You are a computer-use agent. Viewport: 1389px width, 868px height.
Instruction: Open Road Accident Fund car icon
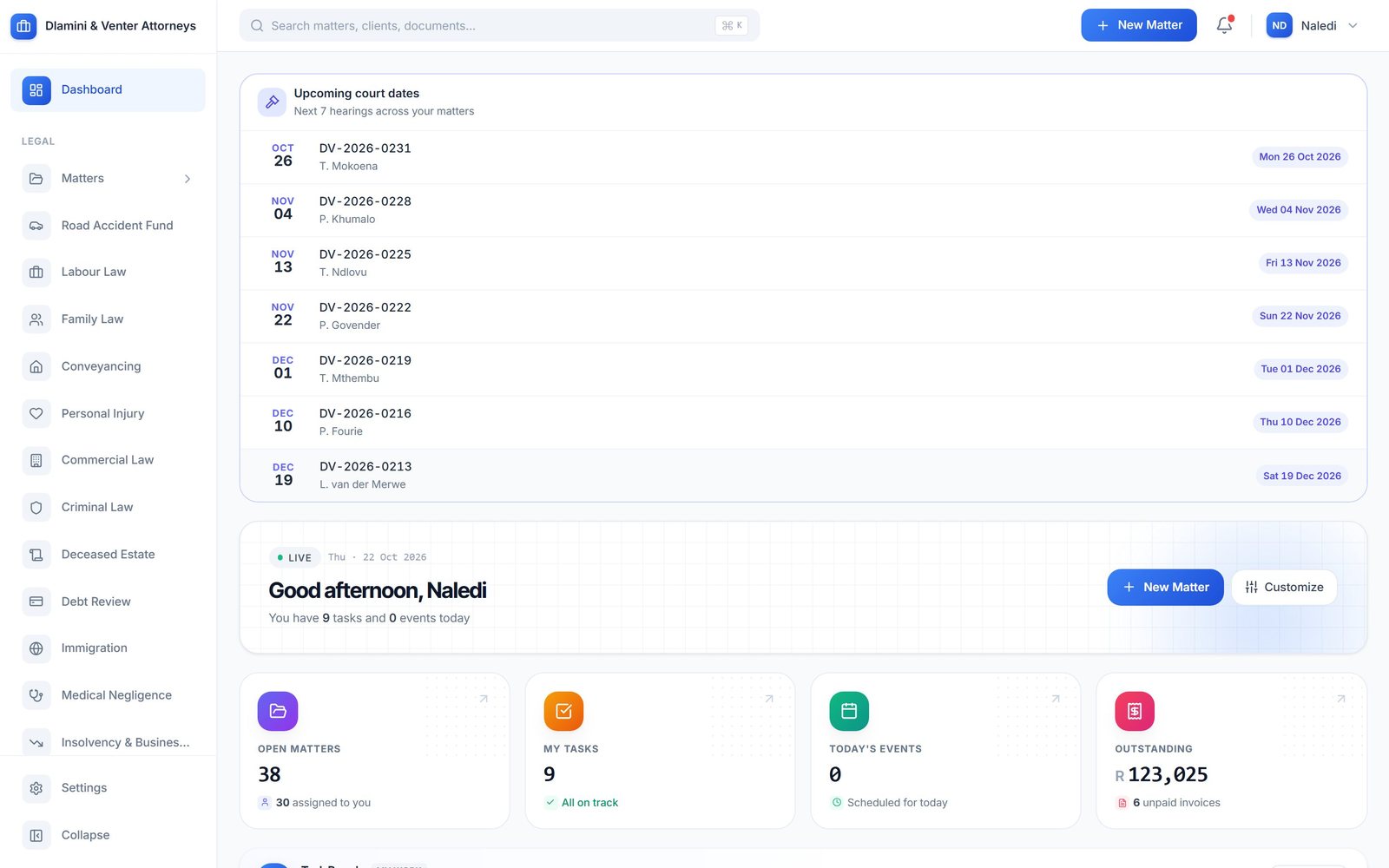pyautogui.click(x=36, y=226)
